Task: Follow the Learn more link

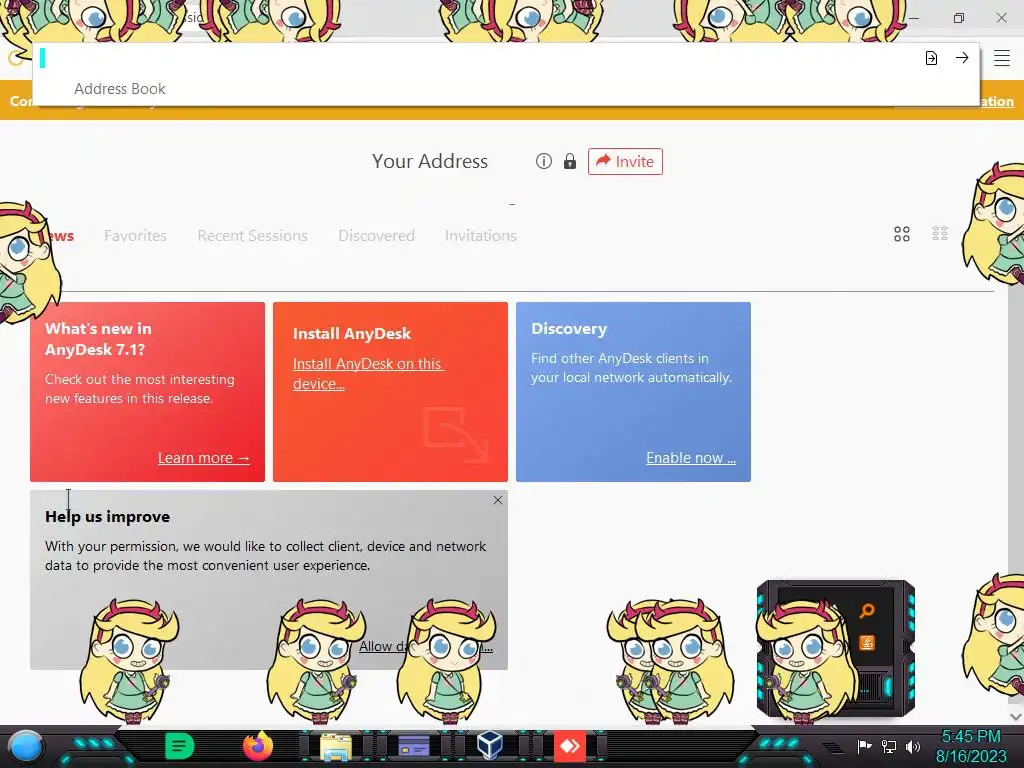Action: [x=204, y=458]
